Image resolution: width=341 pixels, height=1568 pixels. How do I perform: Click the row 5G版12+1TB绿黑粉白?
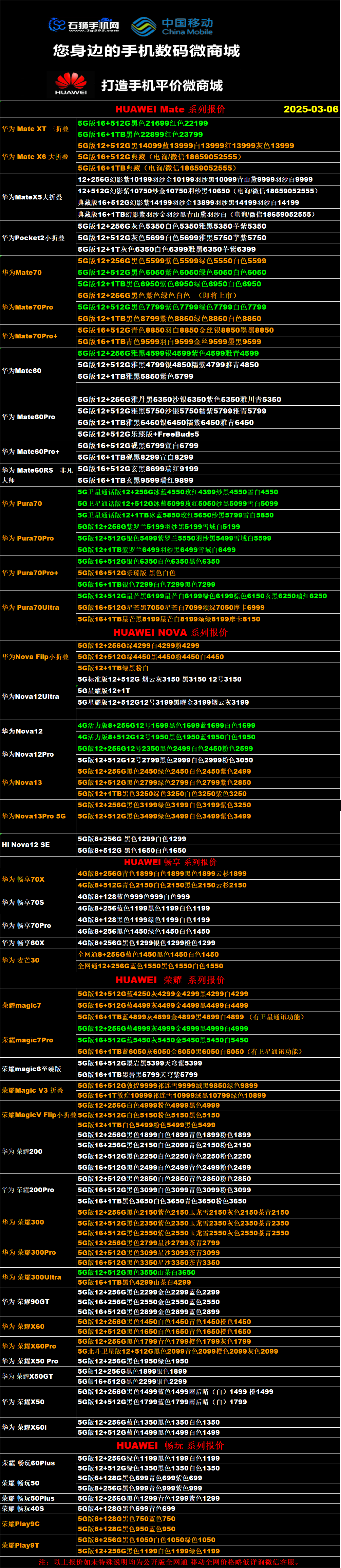pos(208,668)
